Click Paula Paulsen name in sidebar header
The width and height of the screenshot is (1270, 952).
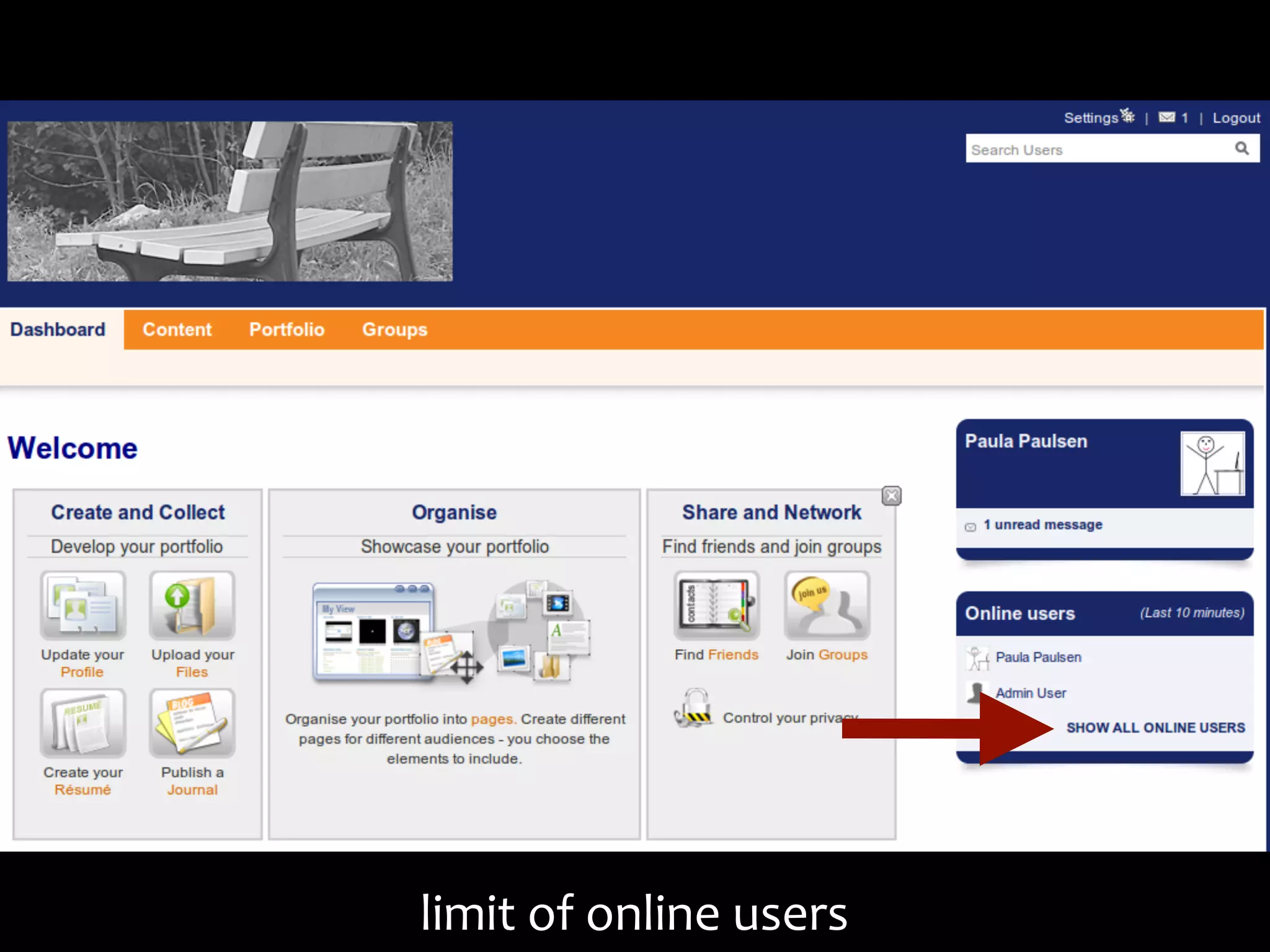[x=1026, y=441]
